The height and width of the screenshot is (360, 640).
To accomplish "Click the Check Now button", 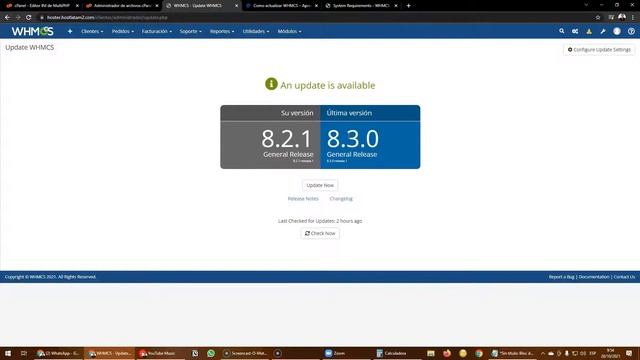I will coord(320,233).
